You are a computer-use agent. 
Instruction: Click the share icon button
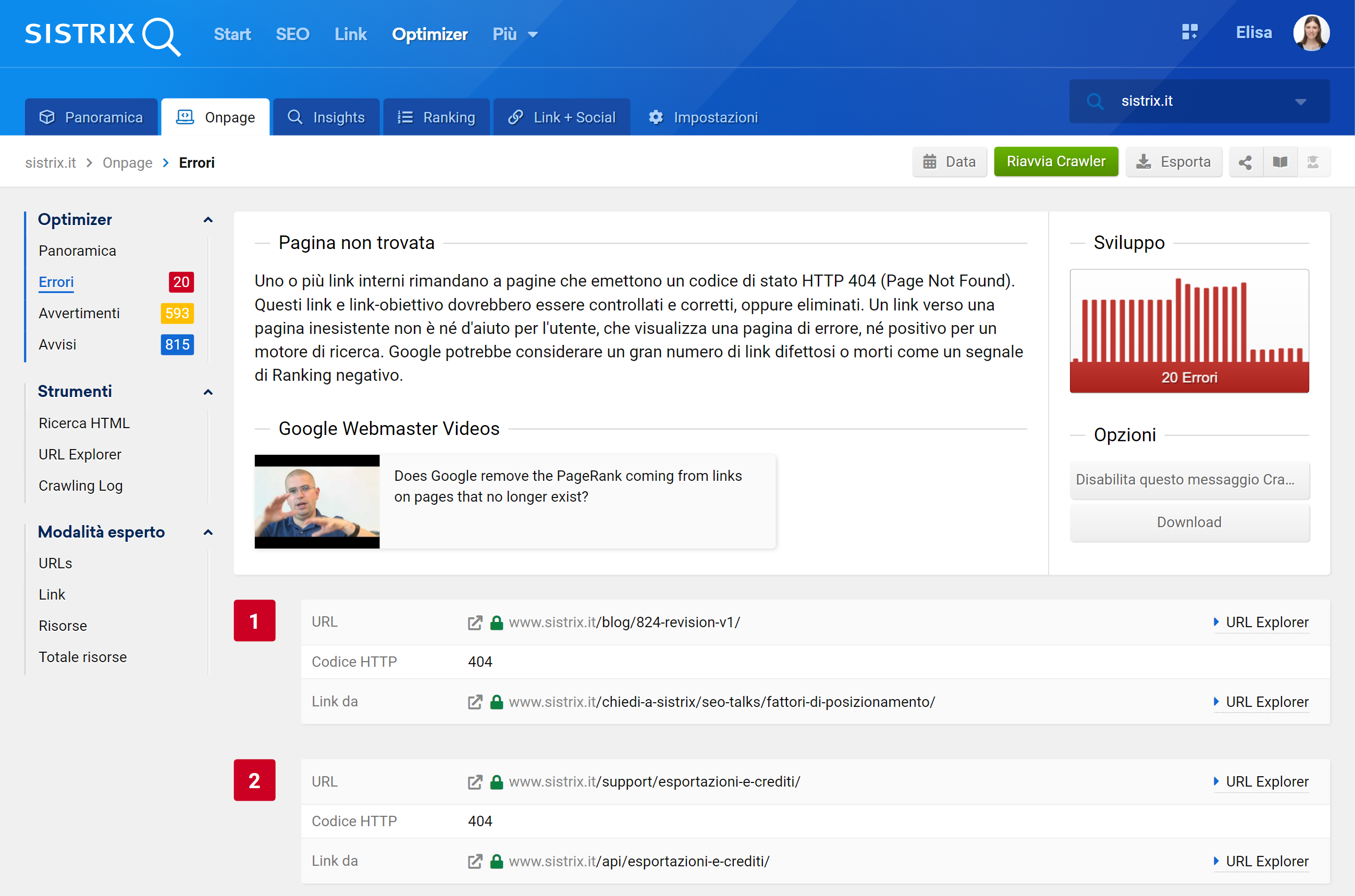[x=1245, y=163]
